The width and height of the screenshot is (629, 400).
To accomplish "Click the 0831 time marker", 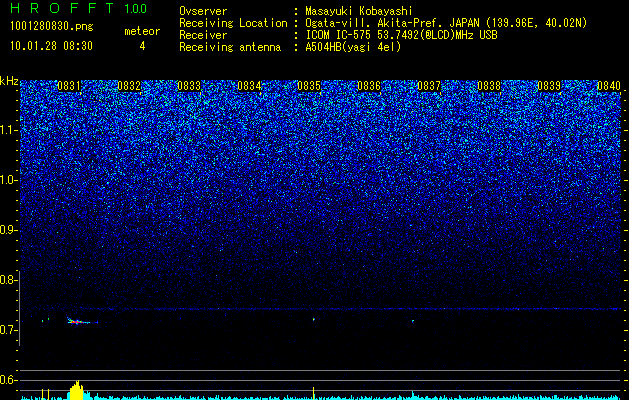I will pos(69,86).
